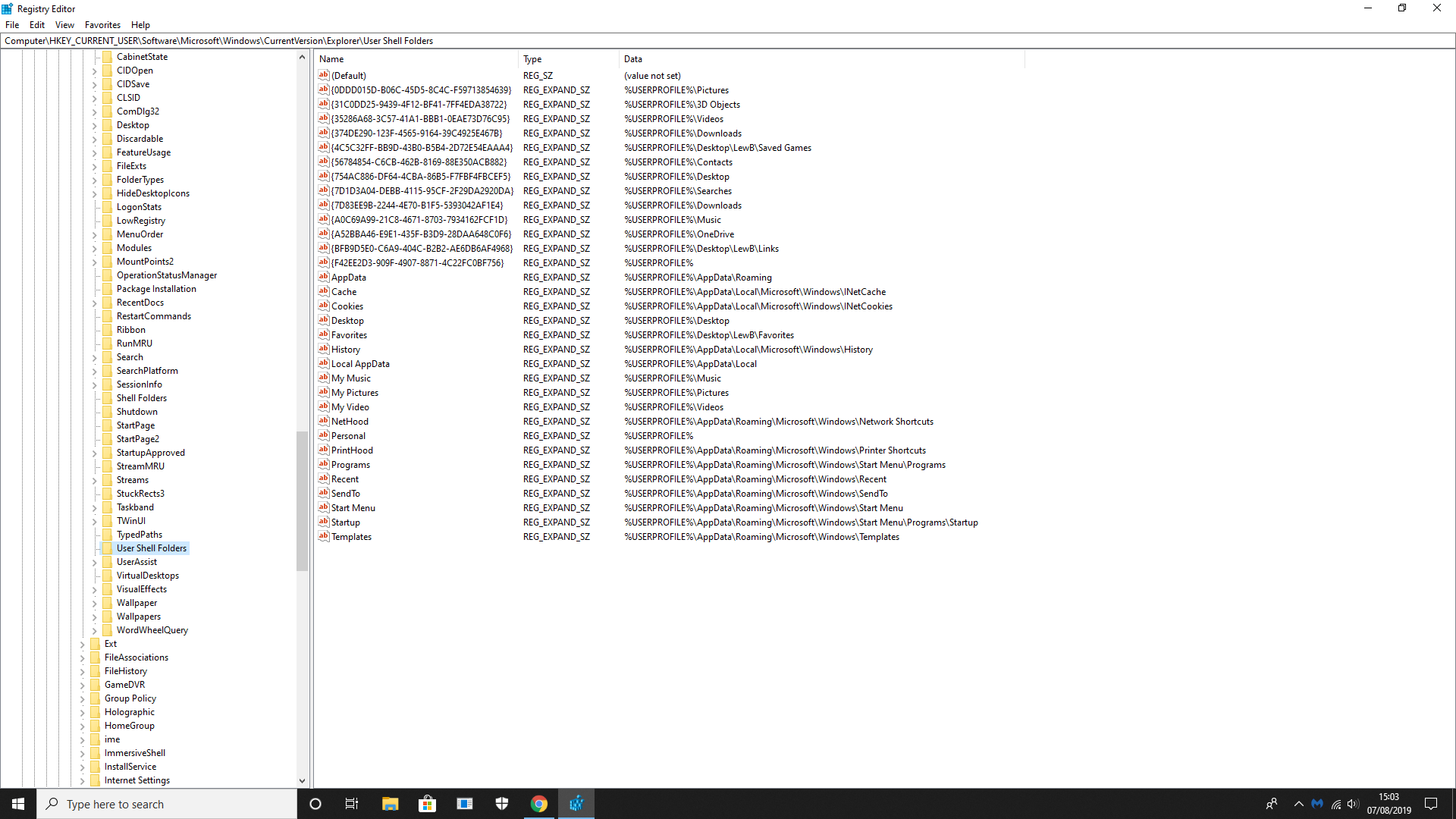Sort values by the Type column header
This screenshot has width=1456, height=819.
pos(569,59)
